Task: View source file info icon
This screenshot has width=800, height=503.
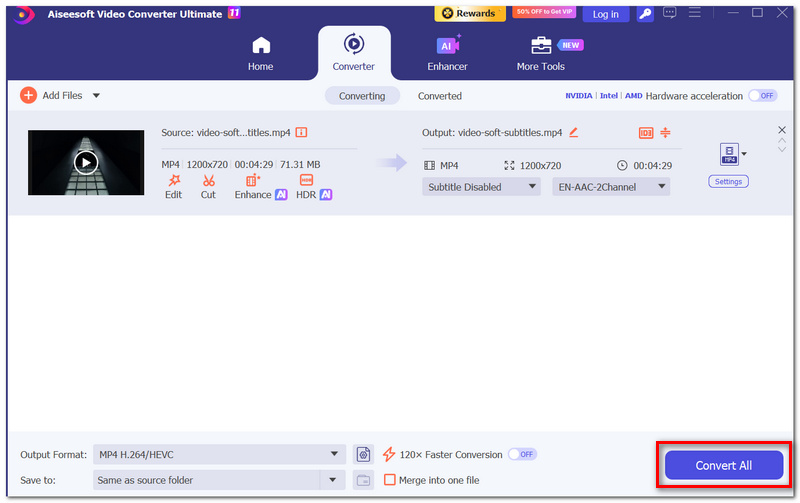Action: tap(302, 133)
